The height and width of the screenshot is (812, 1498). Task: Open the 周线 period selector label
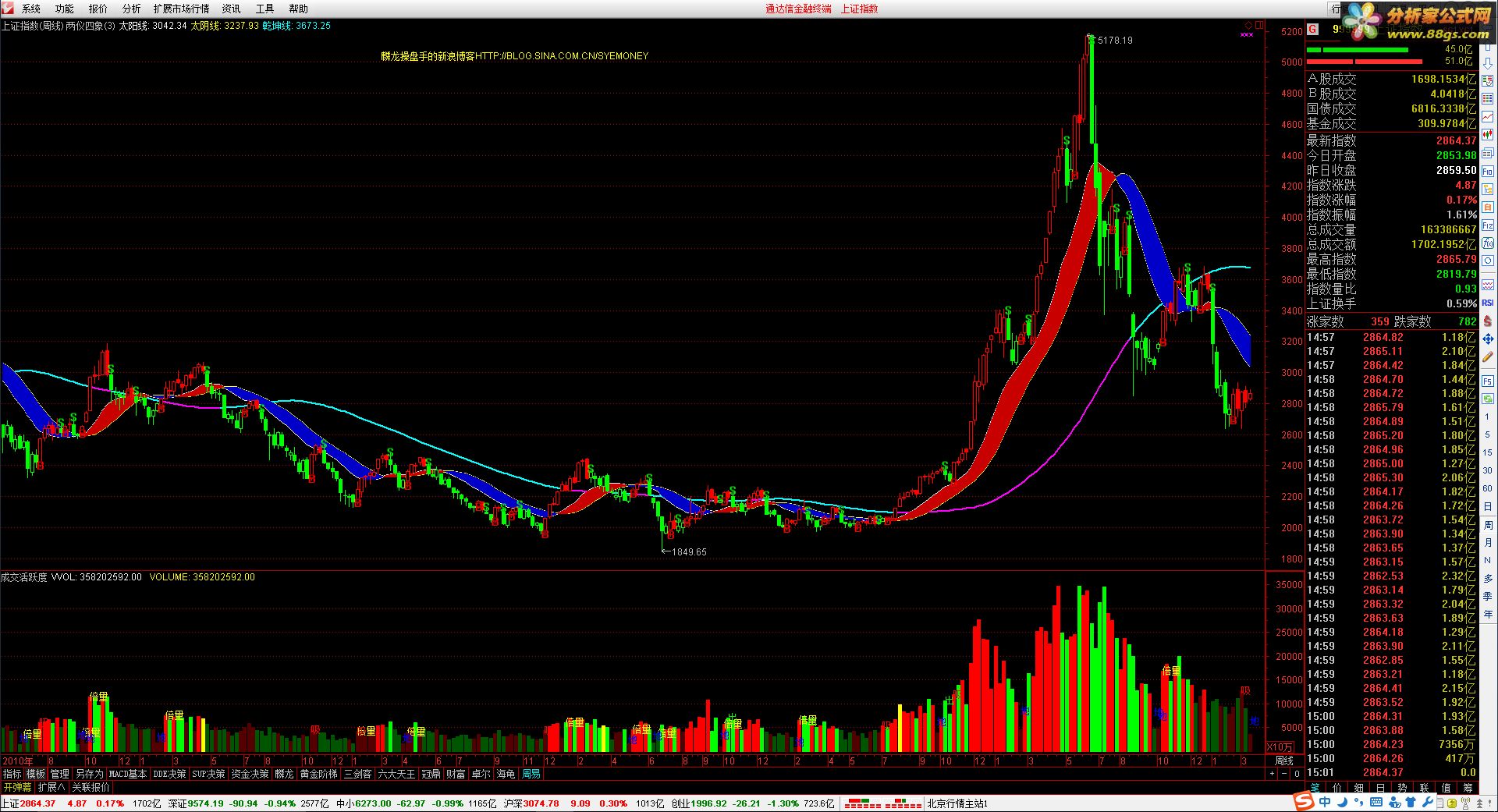pyautogui.click(x=1284, y=760)
